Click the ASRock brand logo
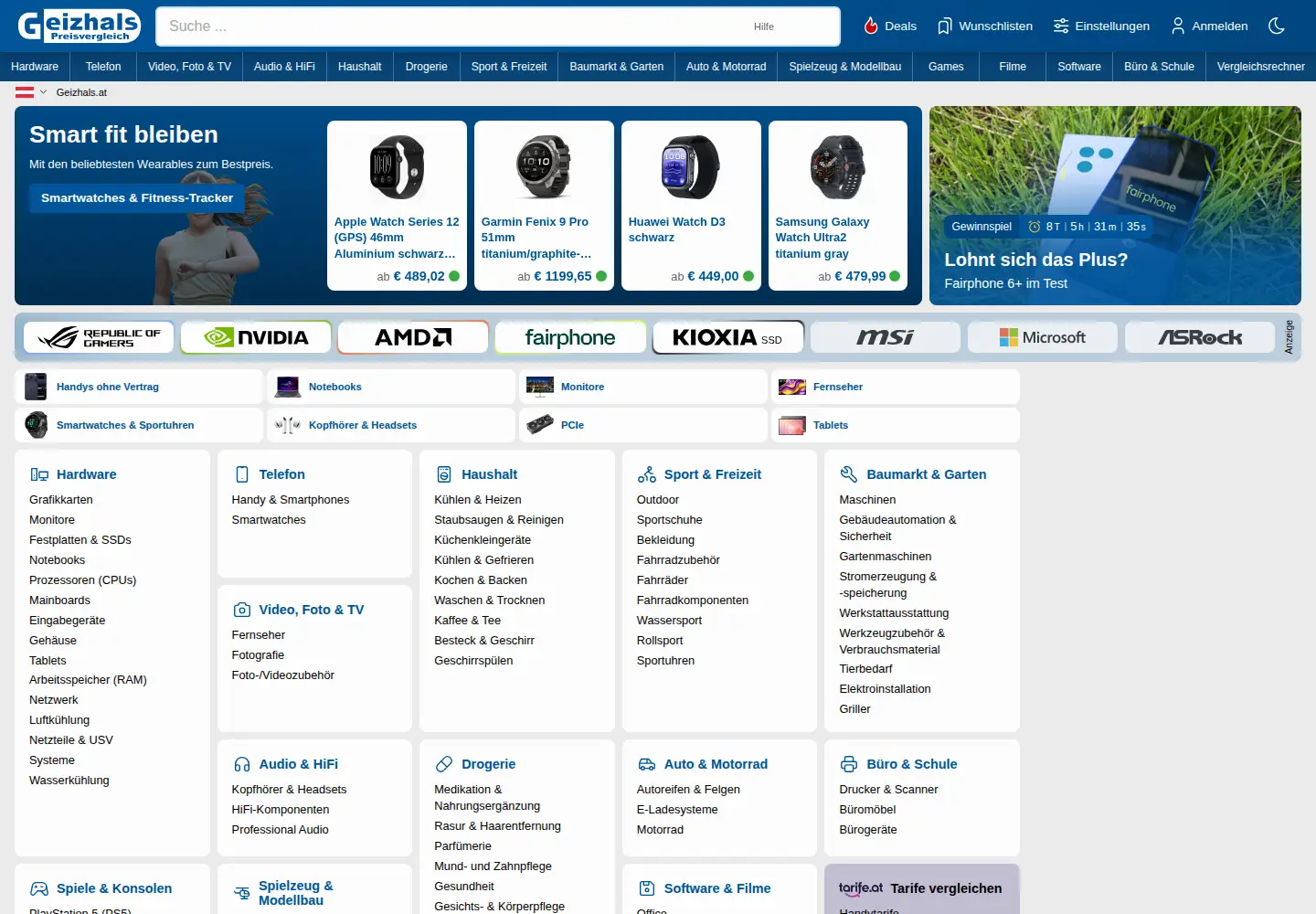 1200,337
